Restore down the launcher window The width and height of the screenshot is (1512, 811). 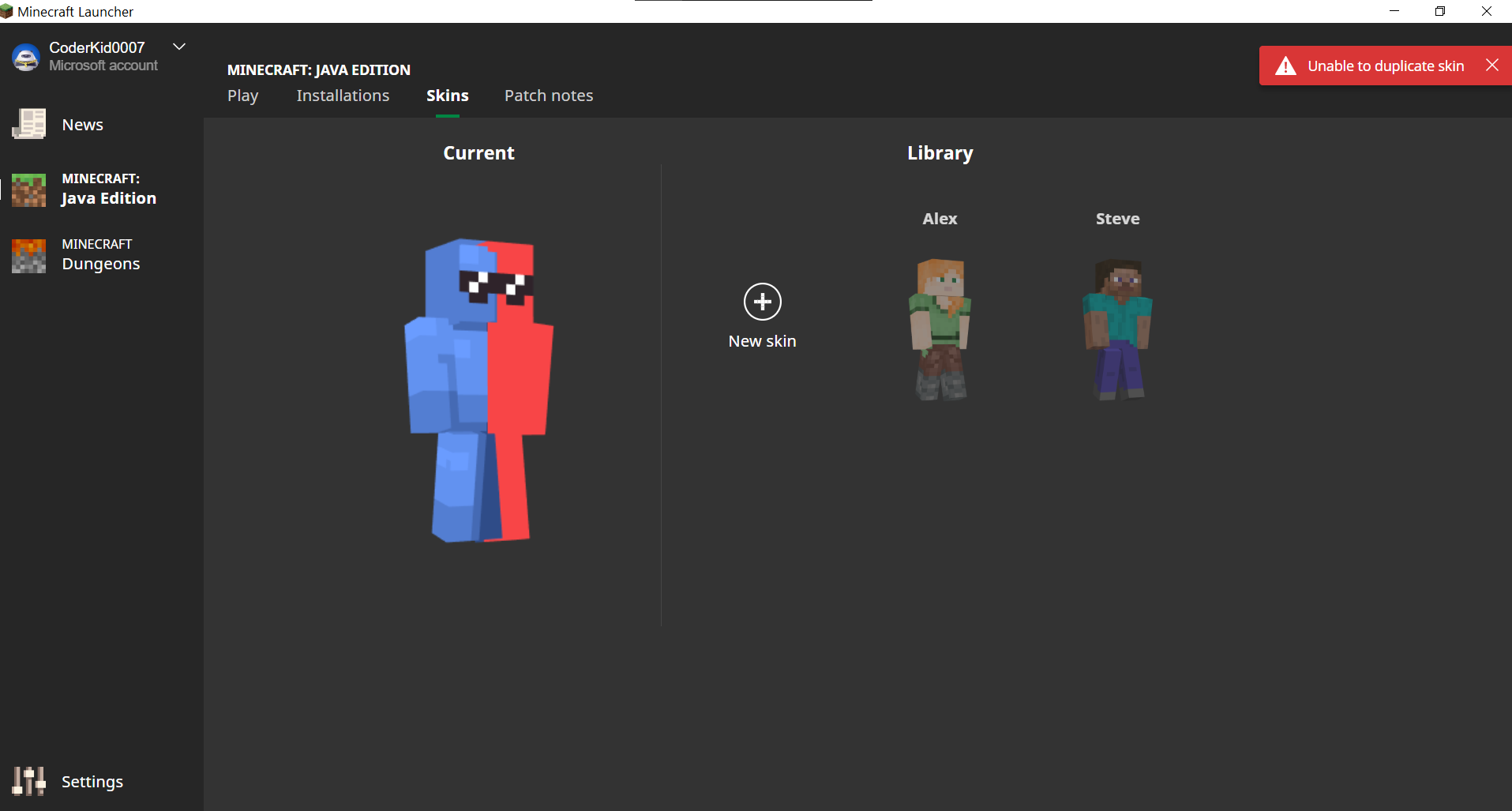1440,11
